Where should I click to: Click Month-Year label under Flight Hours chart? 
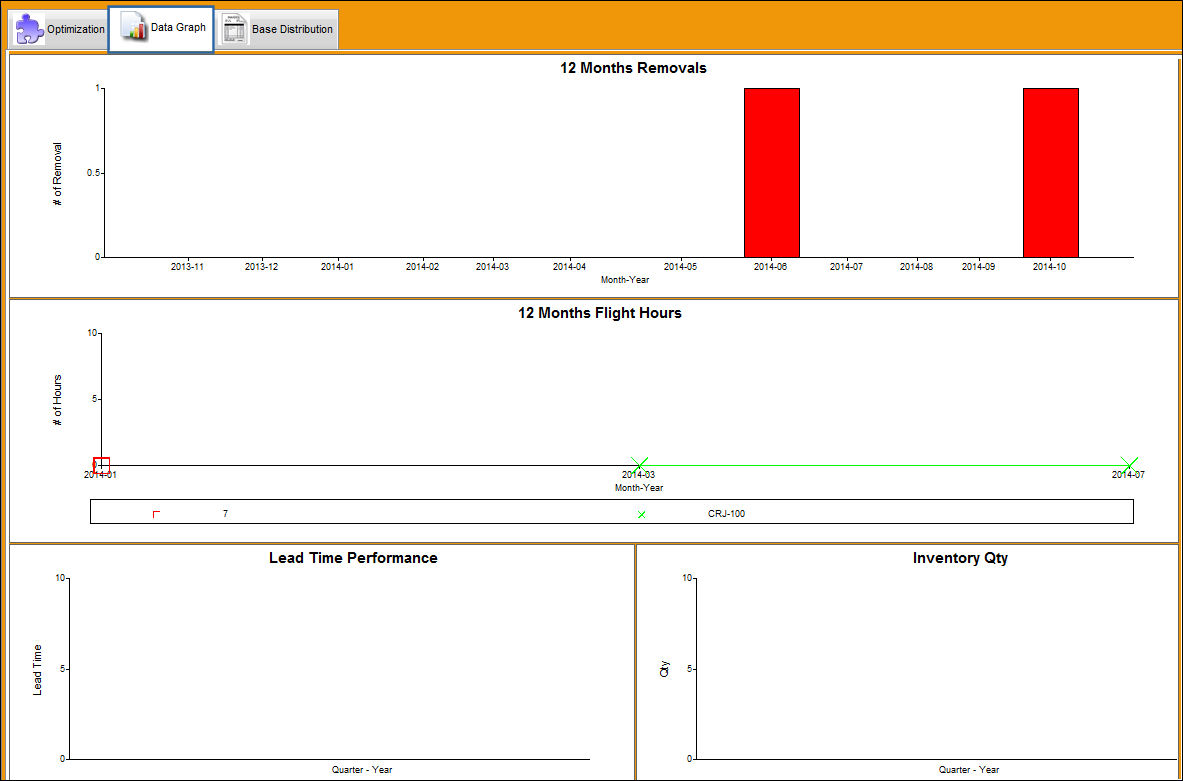click(x=639, y=487)
